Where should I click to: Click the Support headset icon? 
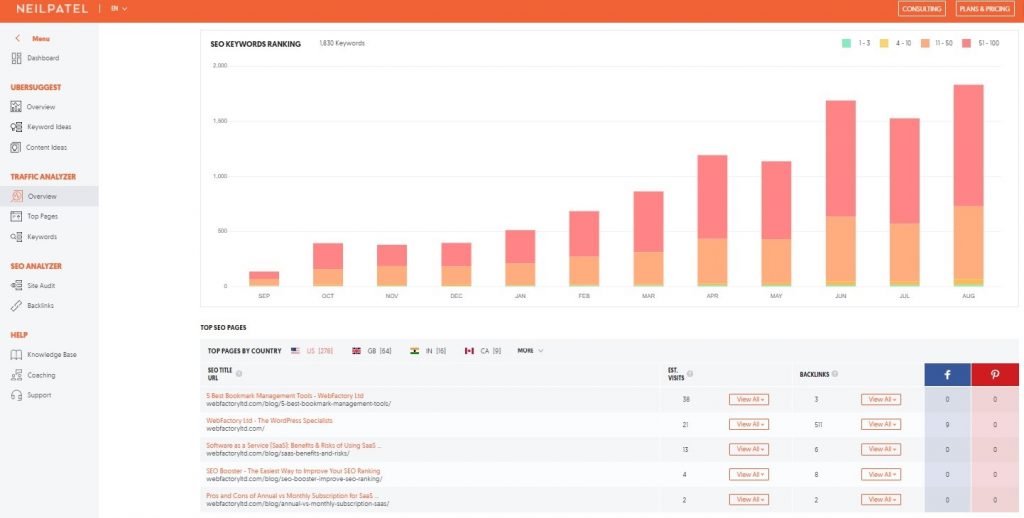[16, 395]
